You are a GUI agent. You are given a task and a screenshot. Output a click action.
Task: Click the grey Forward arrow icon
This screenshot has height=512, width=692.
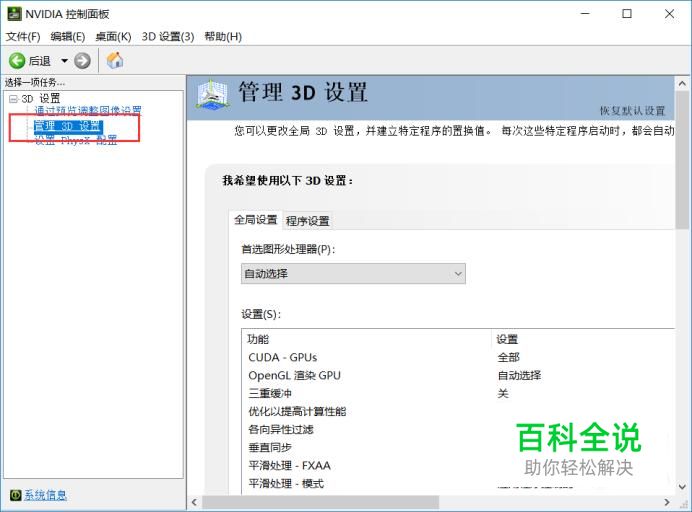coord(82,60)
